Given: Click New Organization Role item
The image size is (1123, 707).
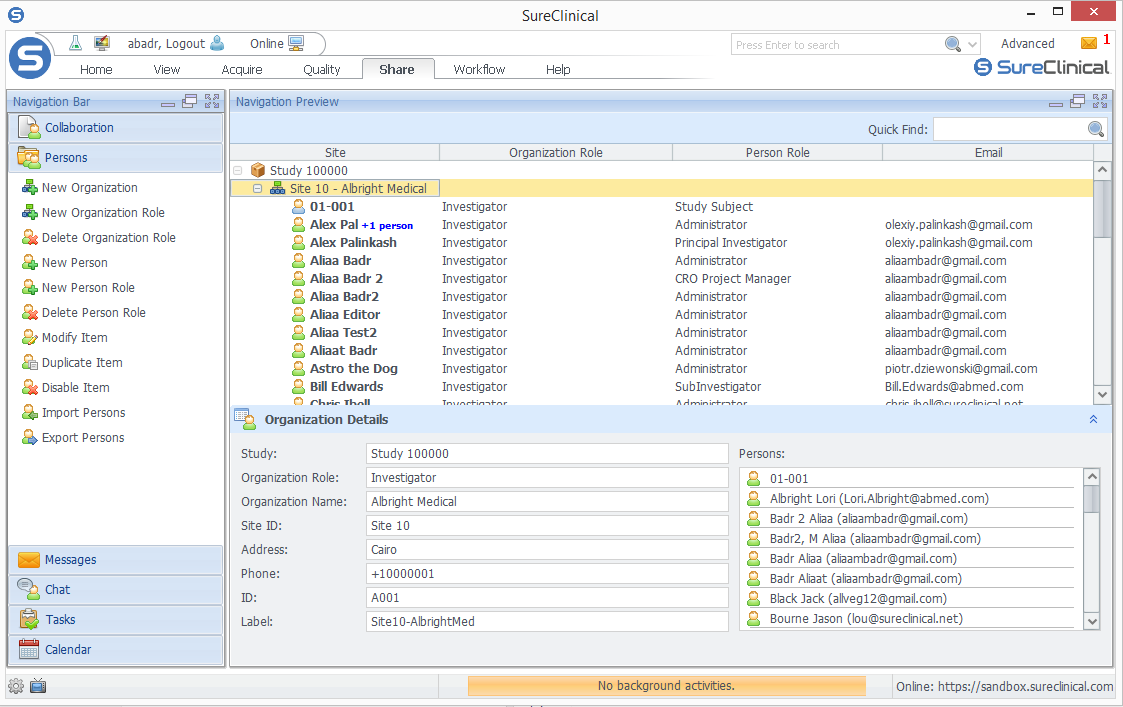Looking at the screenshot, I should [x=103, y=213].
